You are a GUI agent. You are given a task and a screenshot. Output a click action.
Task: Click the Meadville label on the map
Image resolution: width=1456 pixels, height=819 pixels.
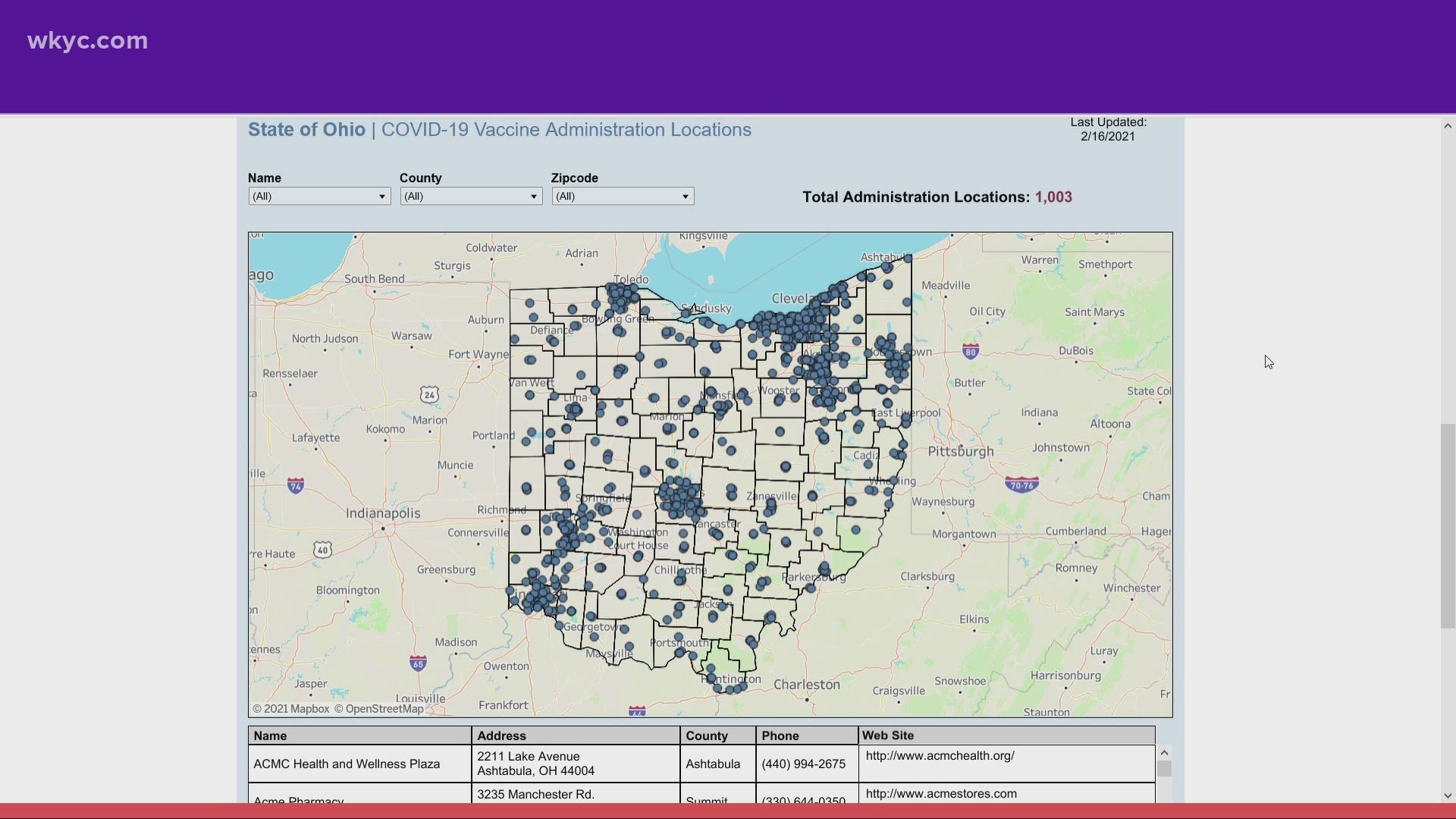946,285
